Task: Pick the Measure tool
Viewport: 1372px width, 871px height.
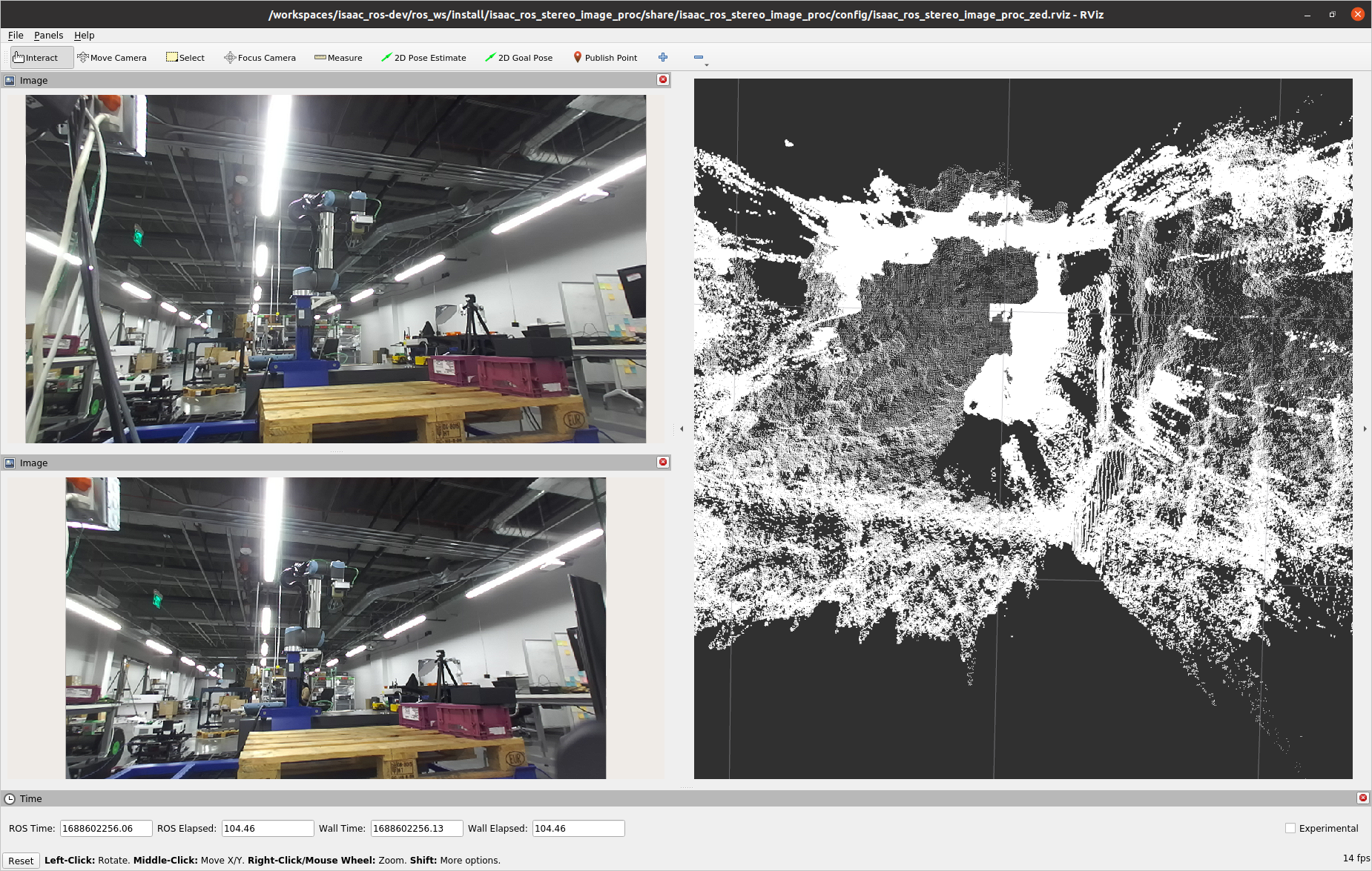Action: point(338,58)
